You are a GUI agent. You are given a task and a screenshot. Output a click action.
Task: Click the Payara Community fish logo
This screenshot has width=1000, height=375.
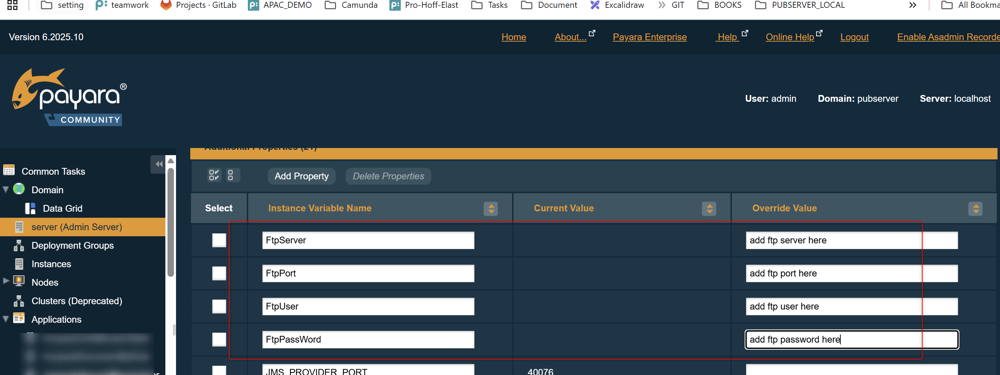point(69,97)
